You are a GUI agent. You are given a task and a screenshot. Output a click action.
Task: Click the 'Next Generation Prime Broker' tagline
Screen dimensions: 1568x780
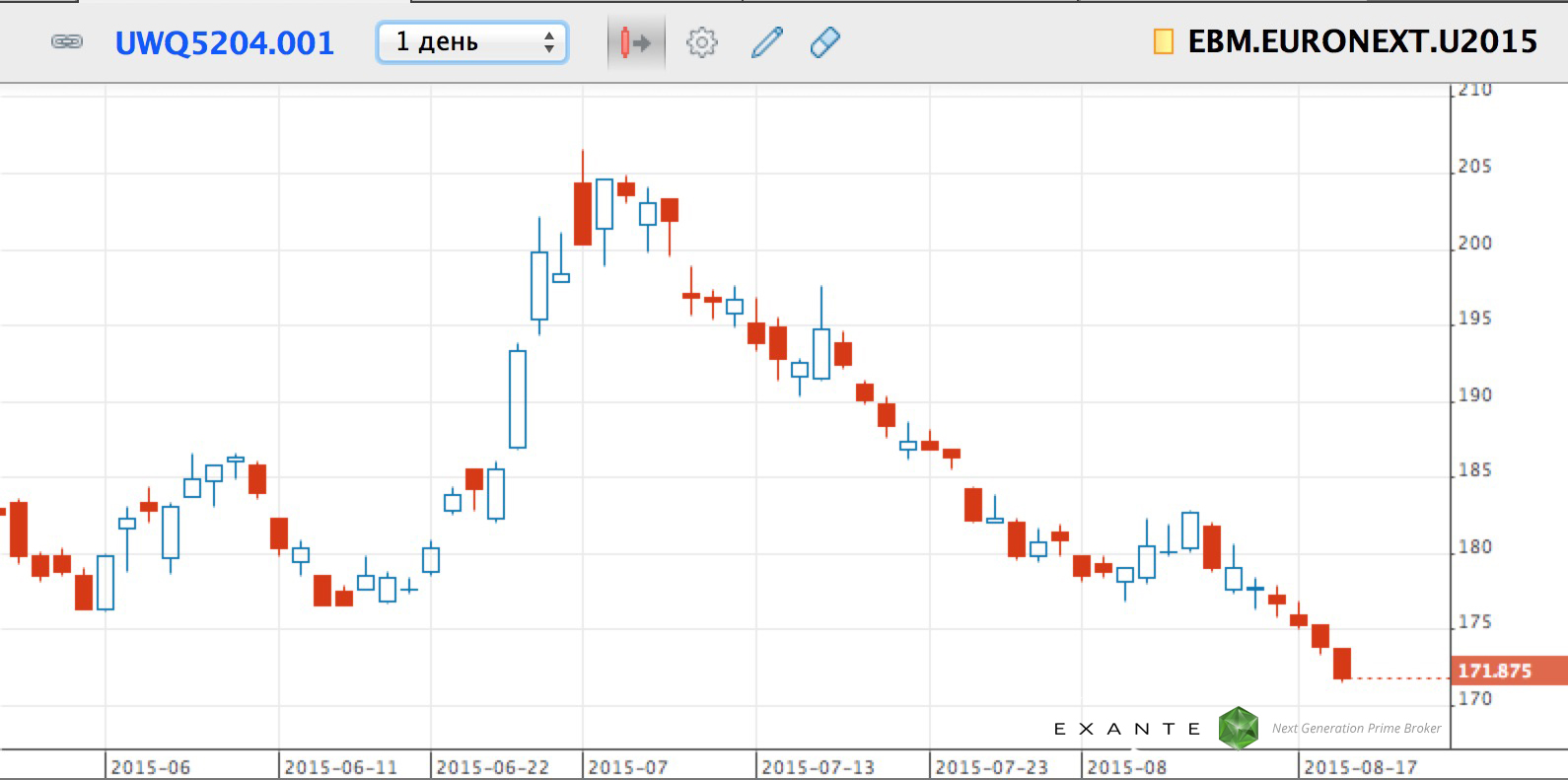[x=1356, y=729]
